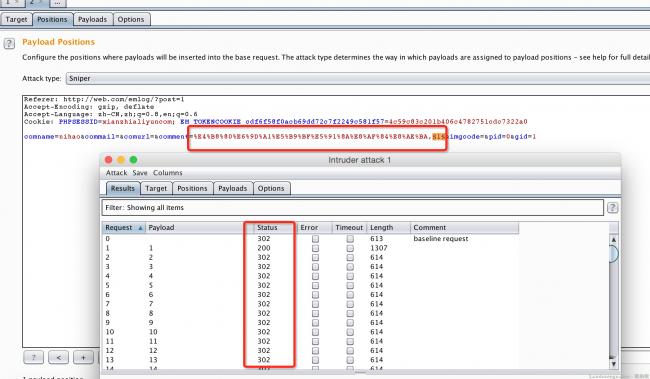Image resolution: width=650 pixels, height=379 pixels.
Task: Click the Filter: Showing all items bar
Action: pos(352,207)
